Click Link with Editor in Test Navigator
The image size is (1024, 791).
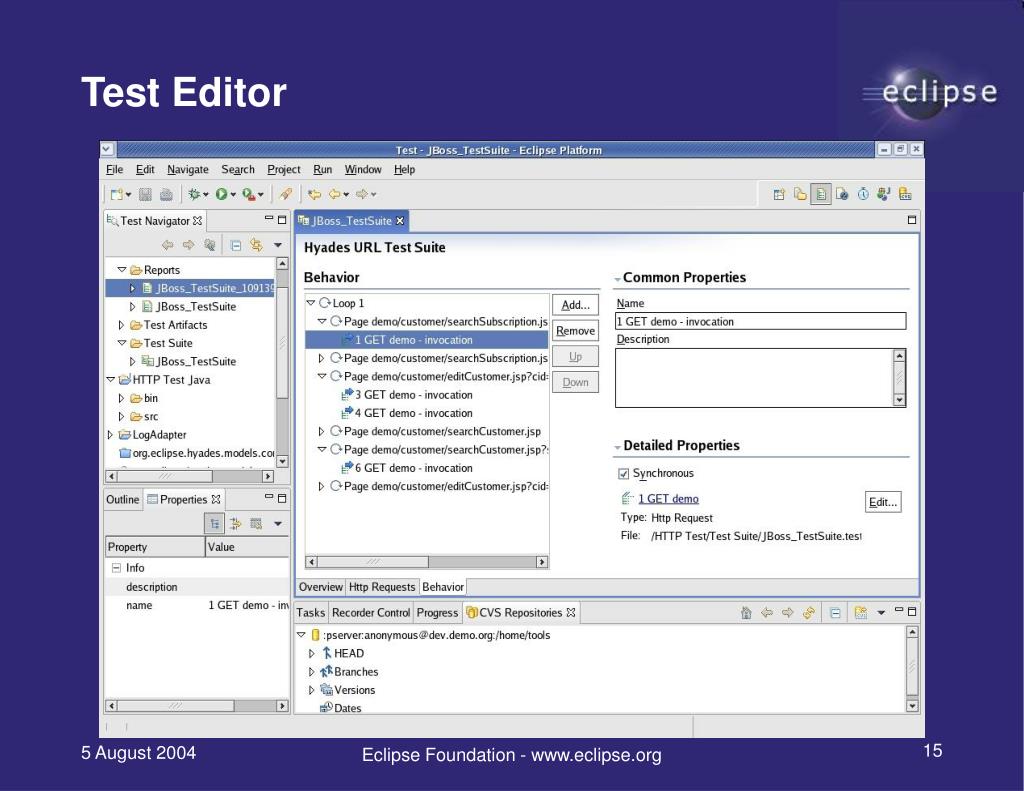256,245
